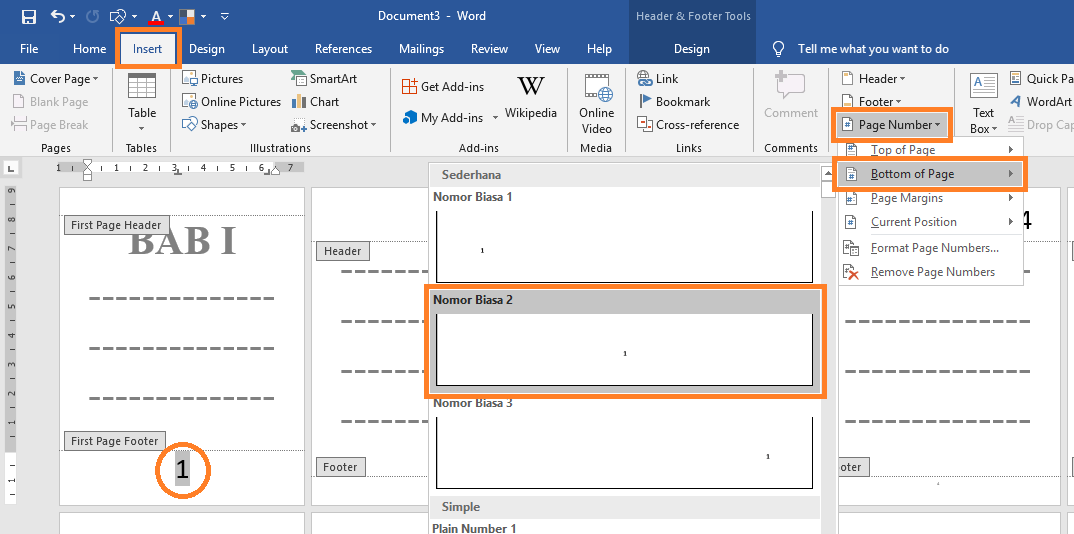The image size is (1074, 534).
Task: Open the Shapes gallery
Action: (214, 125)
